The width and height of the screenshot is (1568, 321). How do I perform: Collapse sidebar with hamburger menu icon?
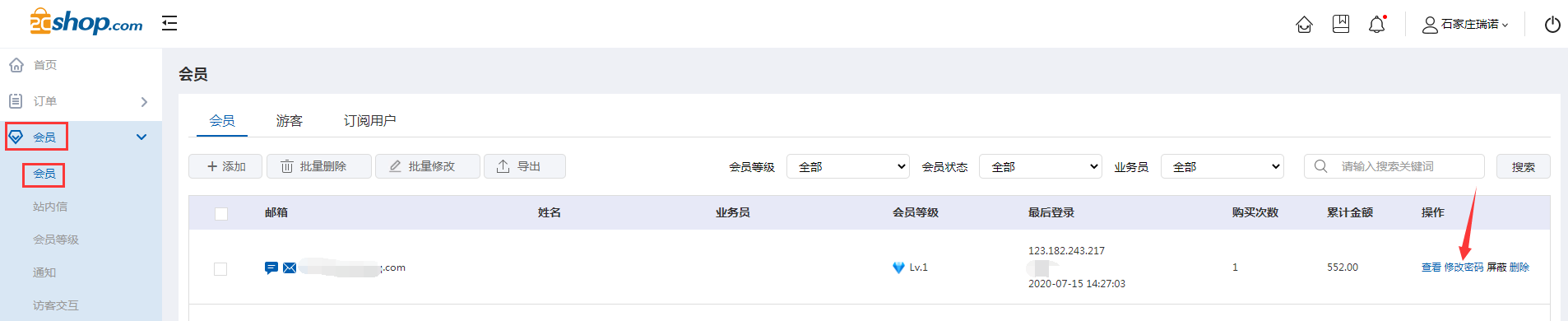point(169,23)
